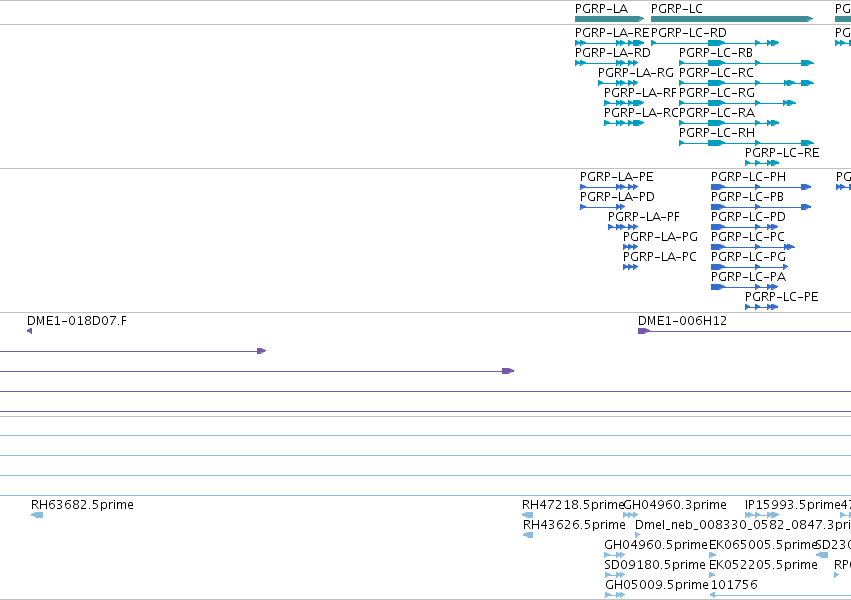Select protein PGRP-LA-PC
Image resolution: width=851 pixels, height=600 pixels.
point(631,267)
